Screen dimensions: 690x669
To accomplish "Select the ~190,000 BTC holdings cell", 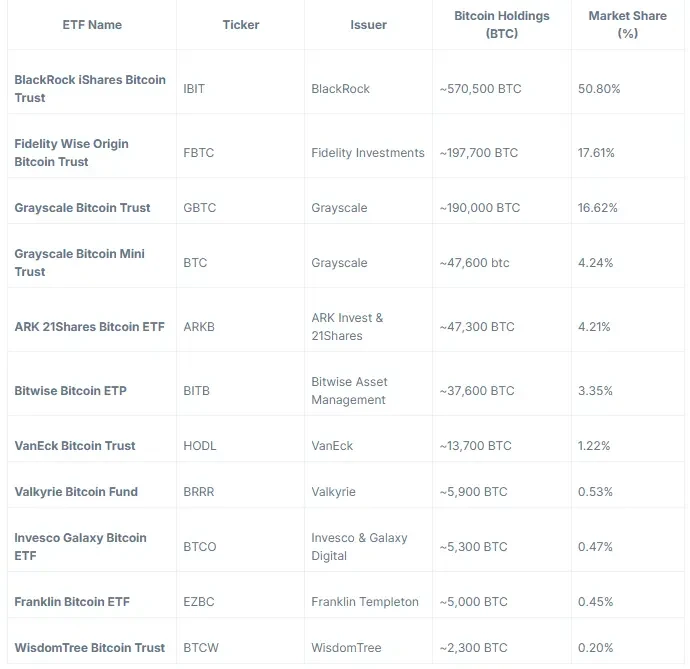I will pos(479,208).
